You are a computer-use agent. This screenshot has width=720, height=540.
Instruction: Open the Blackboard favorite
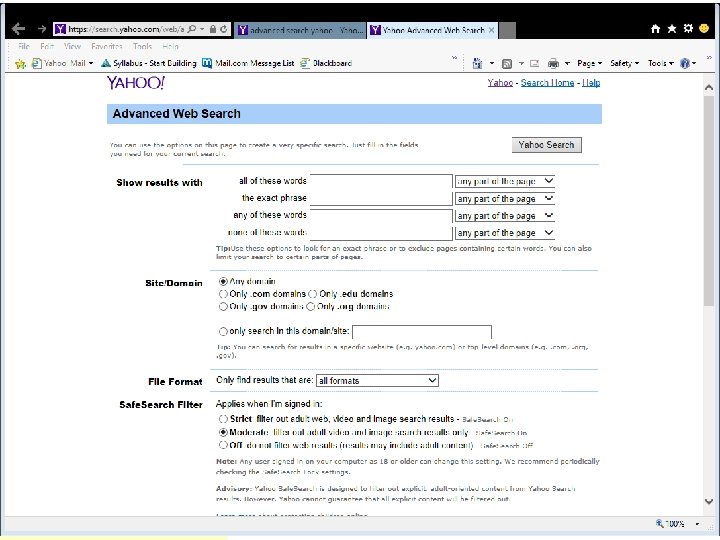pos(326,63)
